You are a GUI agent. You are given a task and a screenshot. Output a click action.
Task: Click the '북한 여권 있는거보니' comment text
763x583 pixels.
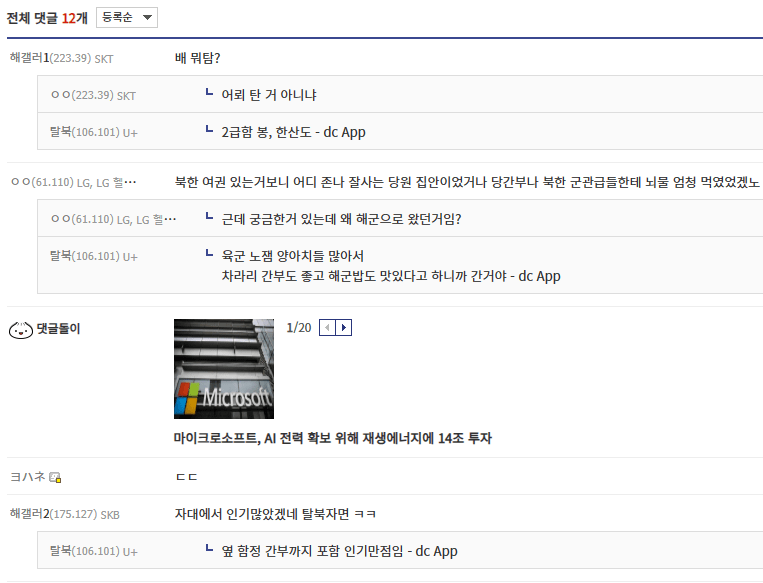(x=466, y=182)
